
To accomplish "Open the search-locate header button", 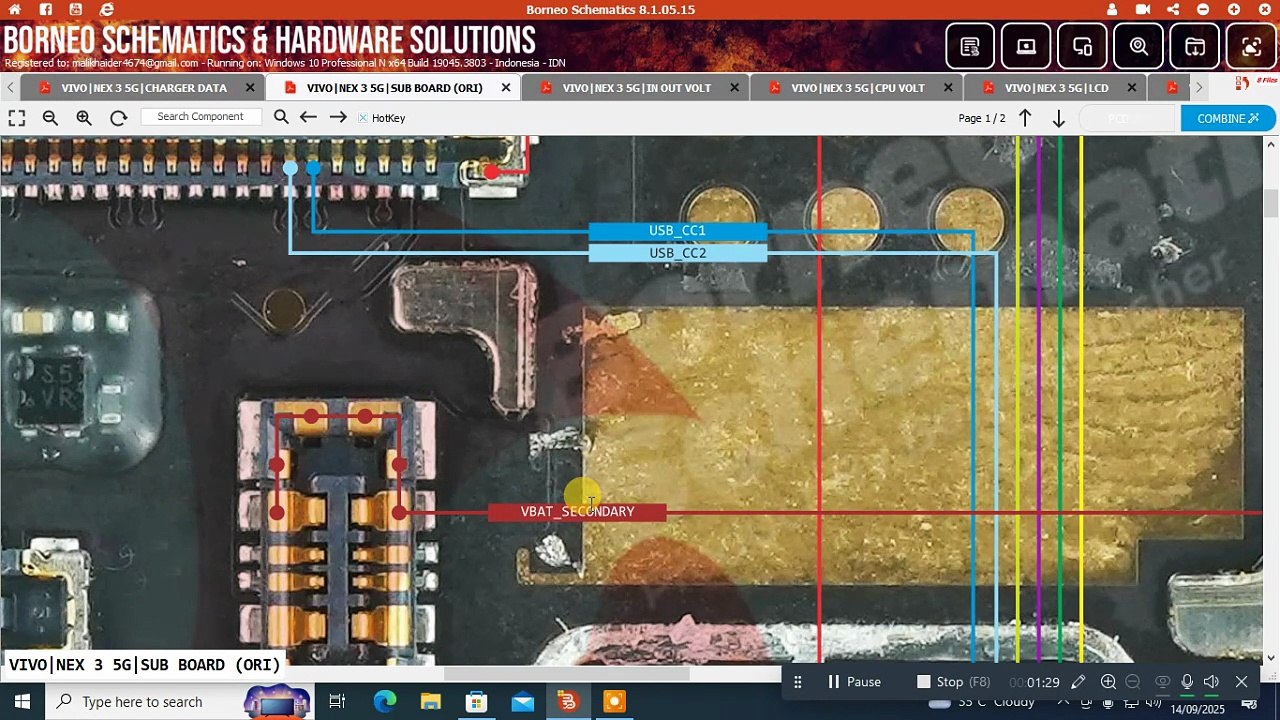I will pos(1139,46).
